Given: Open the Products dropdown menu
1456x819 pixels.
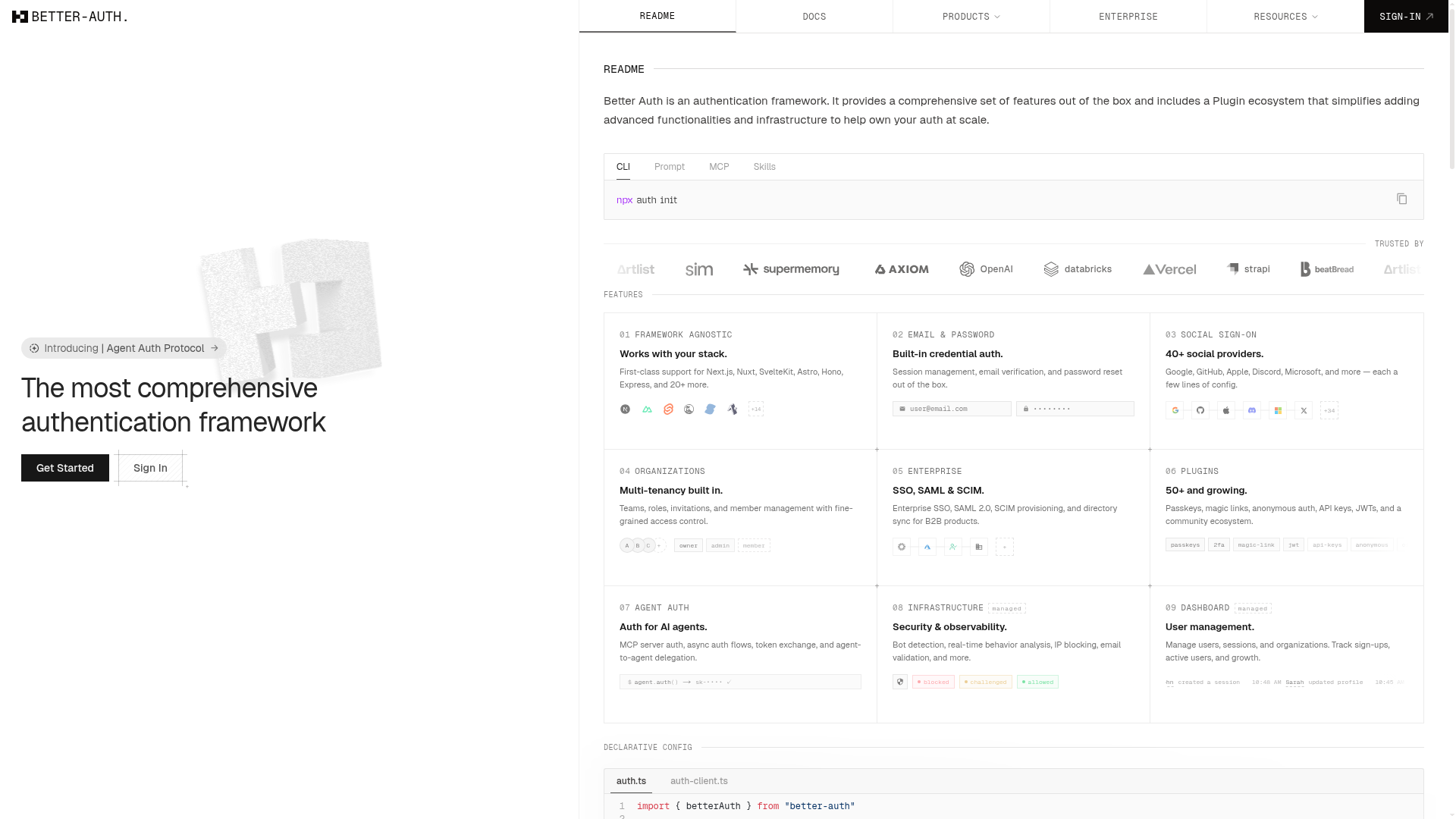Looking at the screenshot, I should click(971, 16).
